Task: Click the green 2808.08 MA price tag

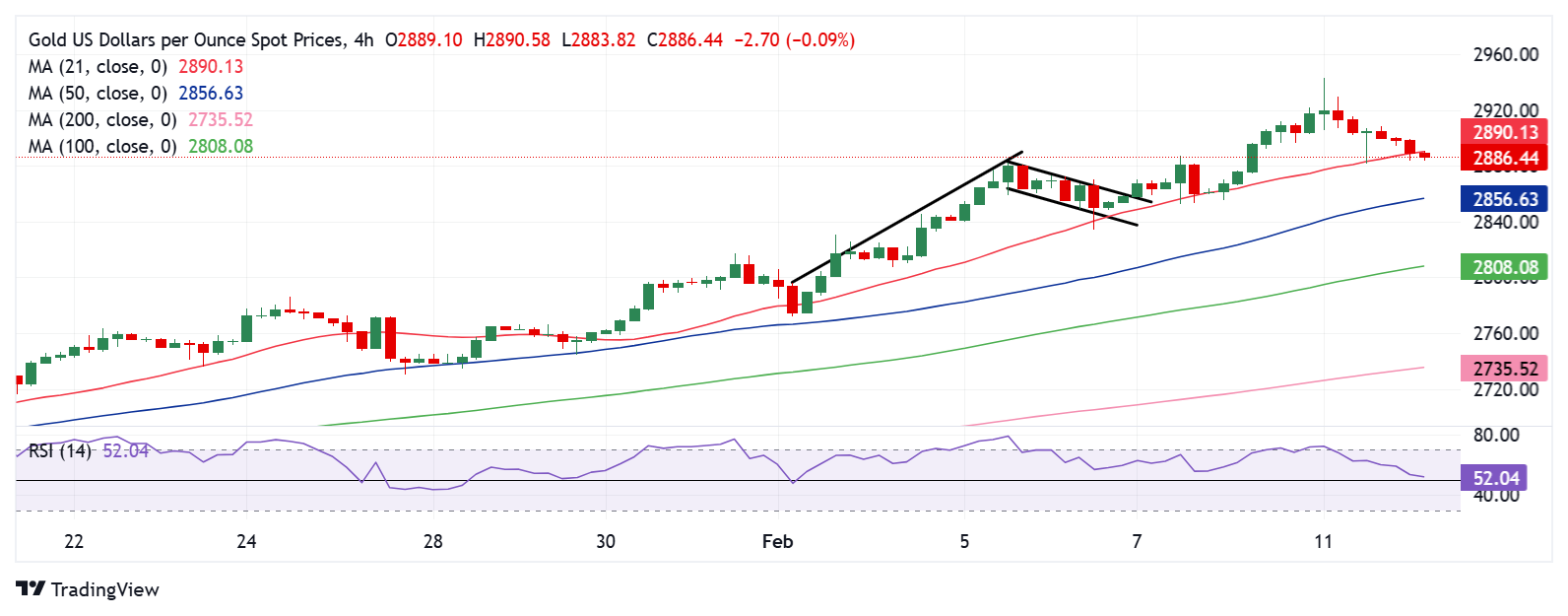Action: pyautogui.click(x=1504, y=267)
